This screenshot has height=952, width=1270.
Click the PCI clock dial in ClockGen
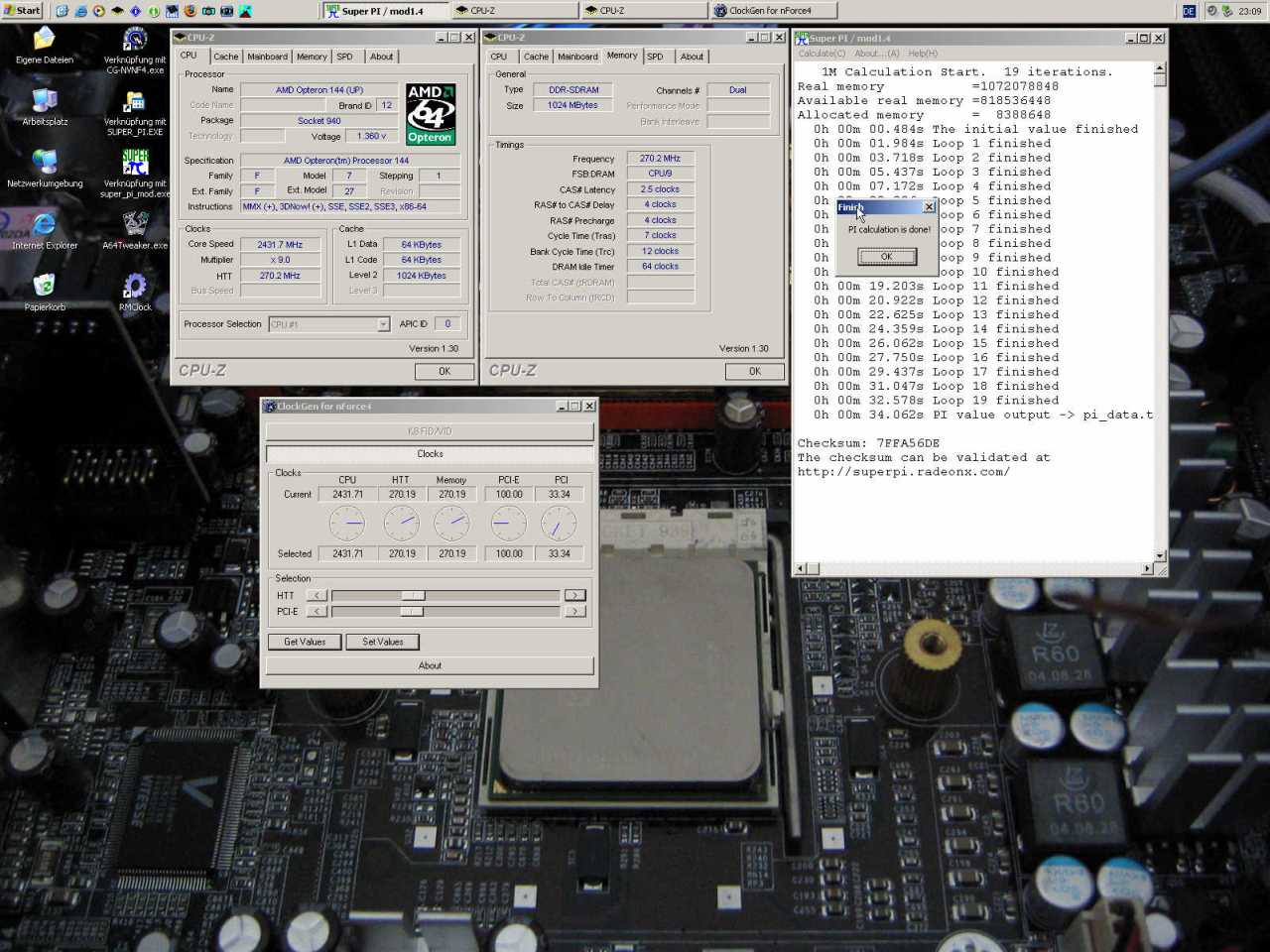pyautogui.click(x=559, y=523)
